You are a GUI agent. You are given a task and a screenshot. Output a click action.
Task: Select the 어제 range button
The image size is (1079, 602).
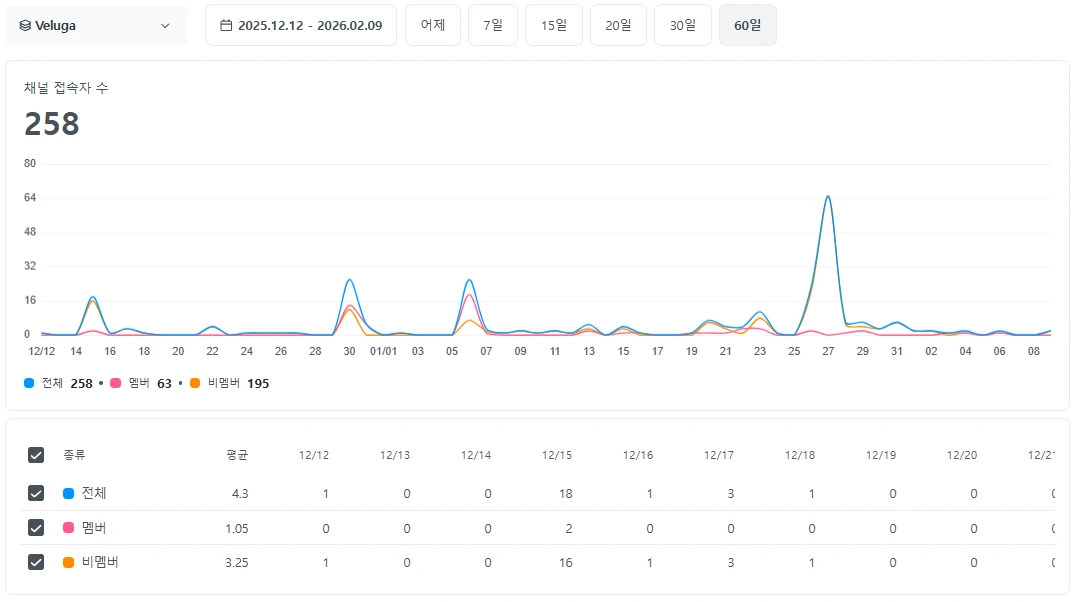tap(432, 26)
